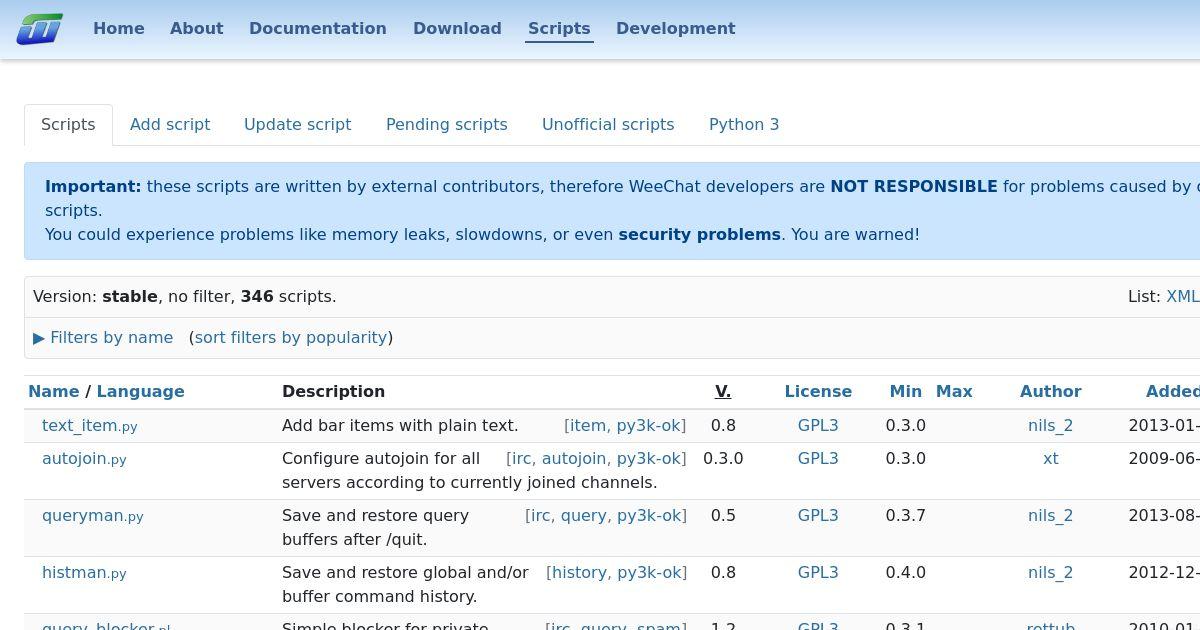1200x630 pixels.
Task: Click GPL3 license in text_item row
Action: (x=818, y=426)
